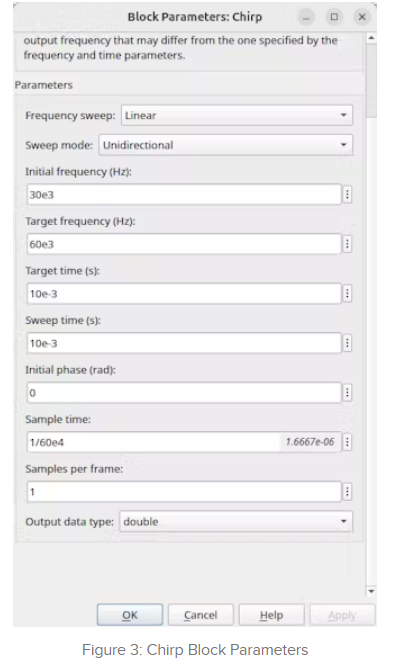394x665 pixels.
Task: Open the options menu beside Sweep time field
Action: tap(347, 343)
